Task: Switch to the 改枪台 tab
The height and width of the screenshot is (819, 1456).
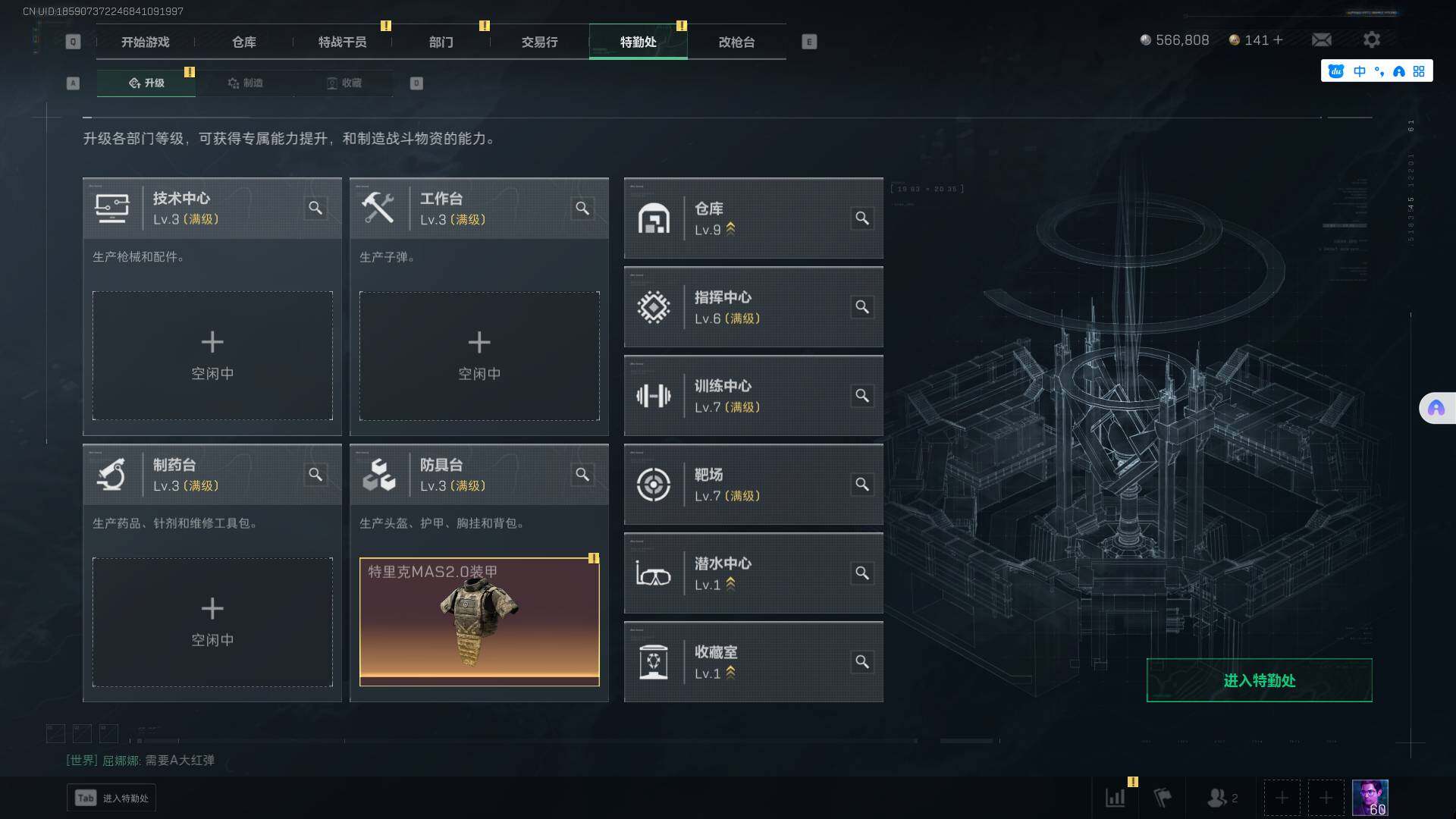Action: pyautogui.click(x=736, y=42)
